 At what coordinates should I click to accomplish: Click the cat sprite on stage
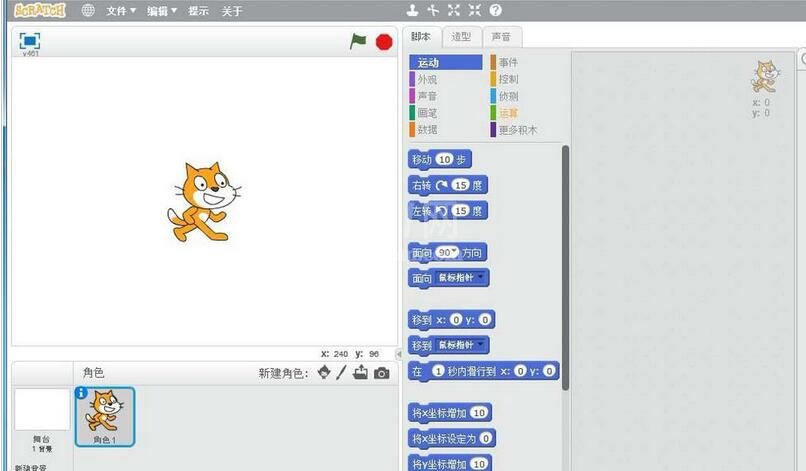pyautogui.click(x=204, y=202)
